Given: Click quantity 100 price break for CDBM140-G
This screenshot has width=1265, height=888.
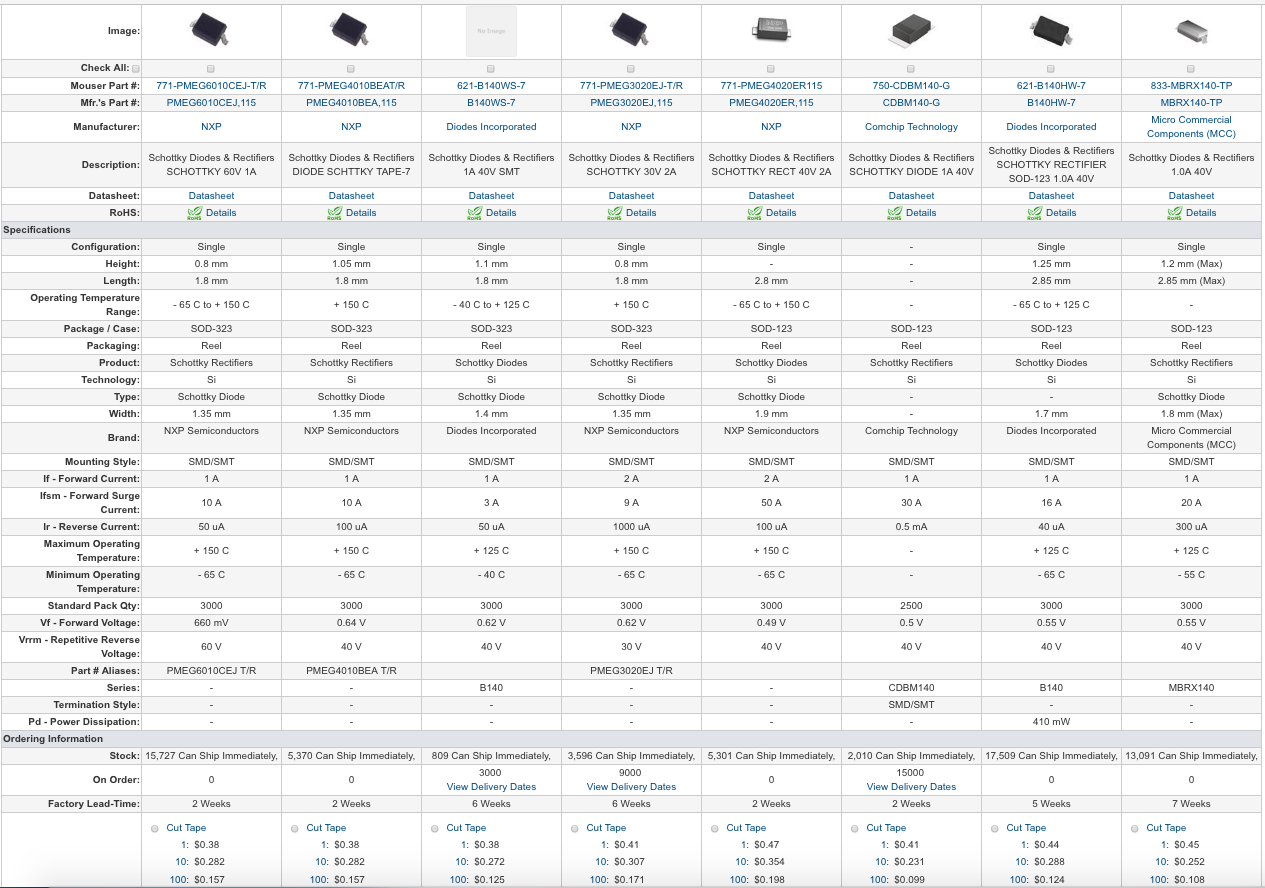Looking at the screenshot, I should [x=879, y=880].
